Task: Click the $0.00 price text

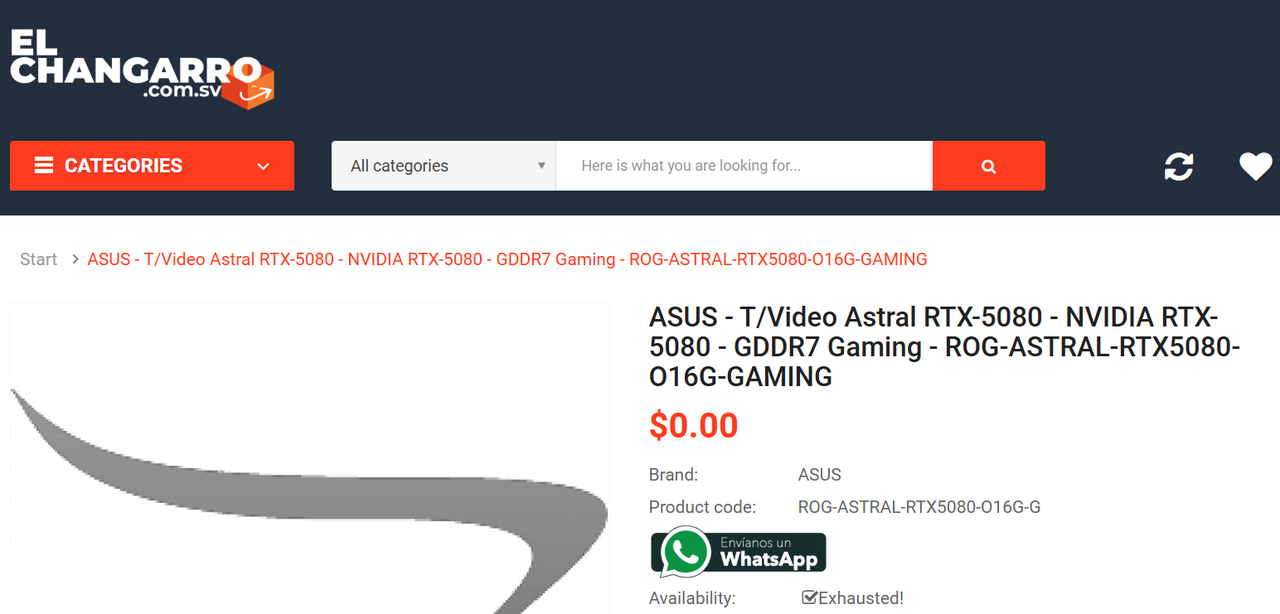Action: pyautogui.click(x=693, y=425)
